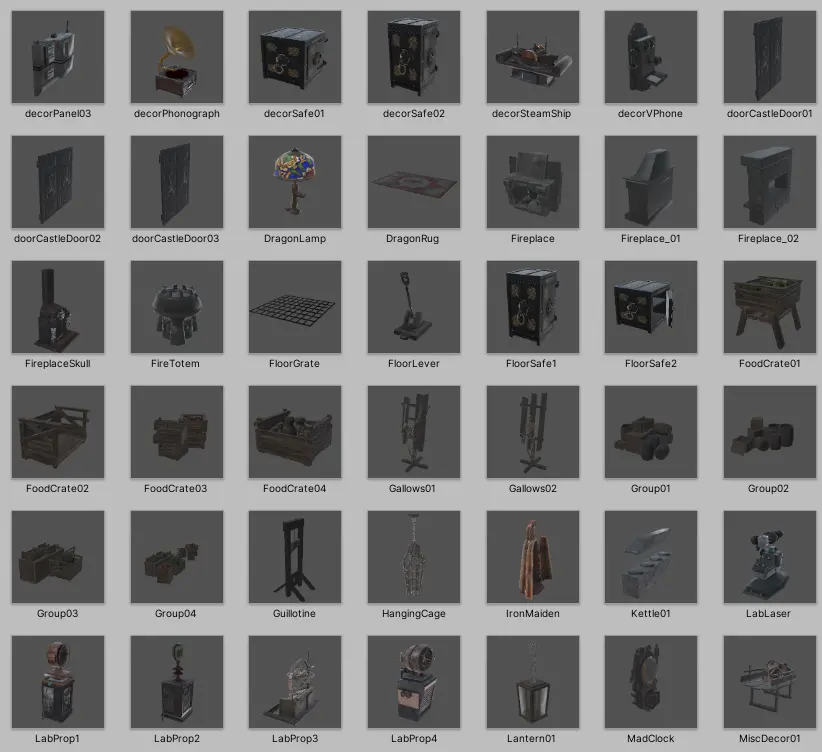Choose the HangingCage asset thumbnail
Screen dimensions: 822x752
(414, 557)
